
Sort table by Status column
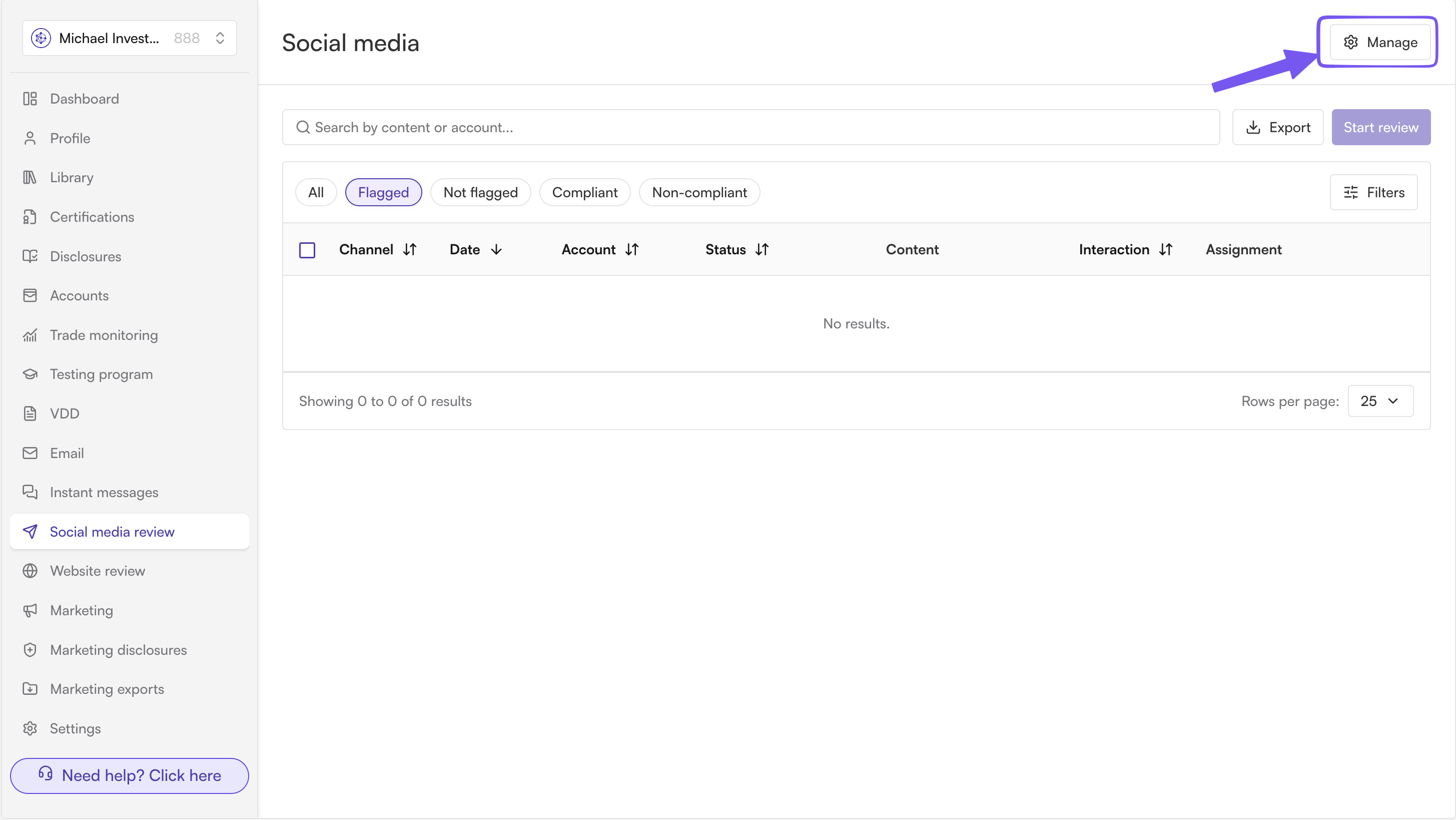(737, 249)
